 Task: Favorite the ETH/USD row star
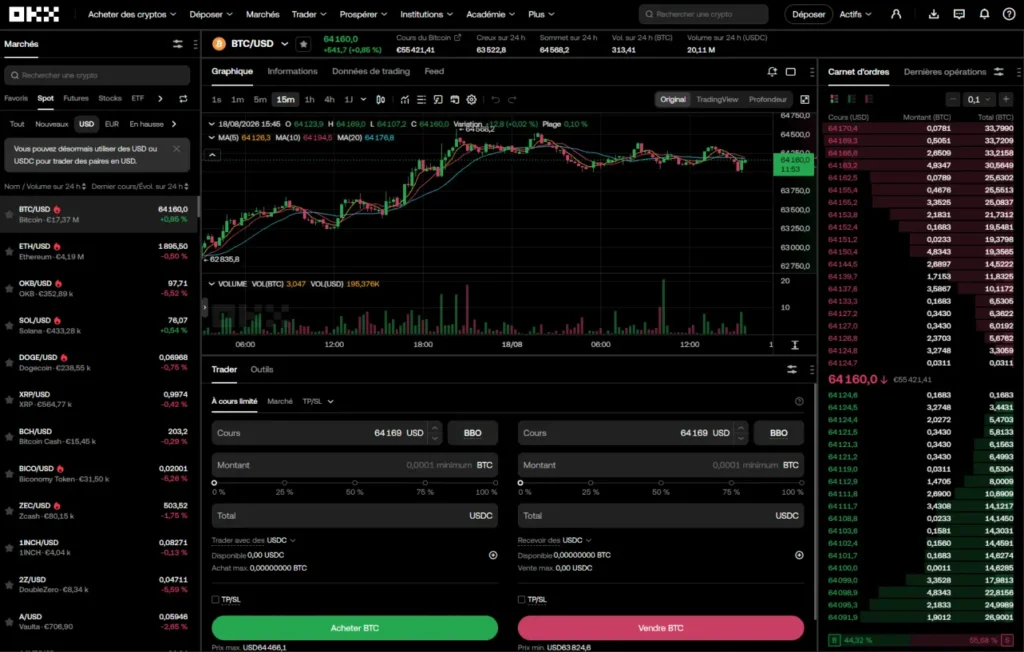[x=9, y=251]
